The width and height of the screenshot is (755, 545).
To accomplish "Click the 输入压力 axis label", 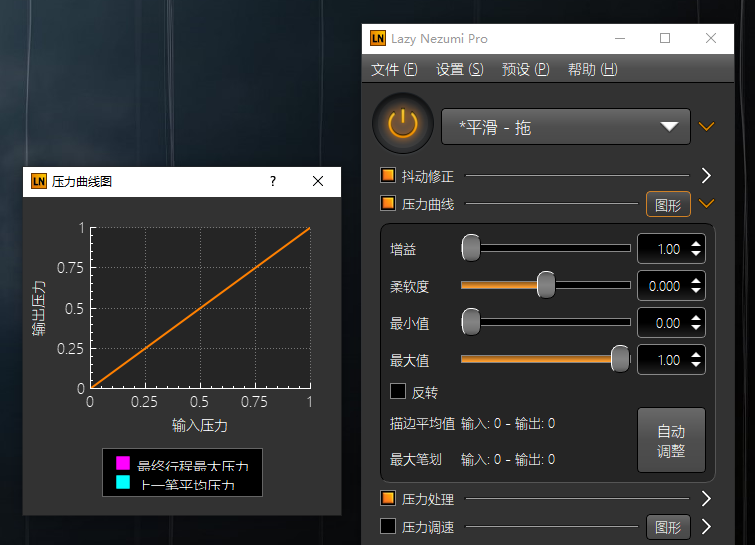I will pyautogui.click(x=200, y=426).
